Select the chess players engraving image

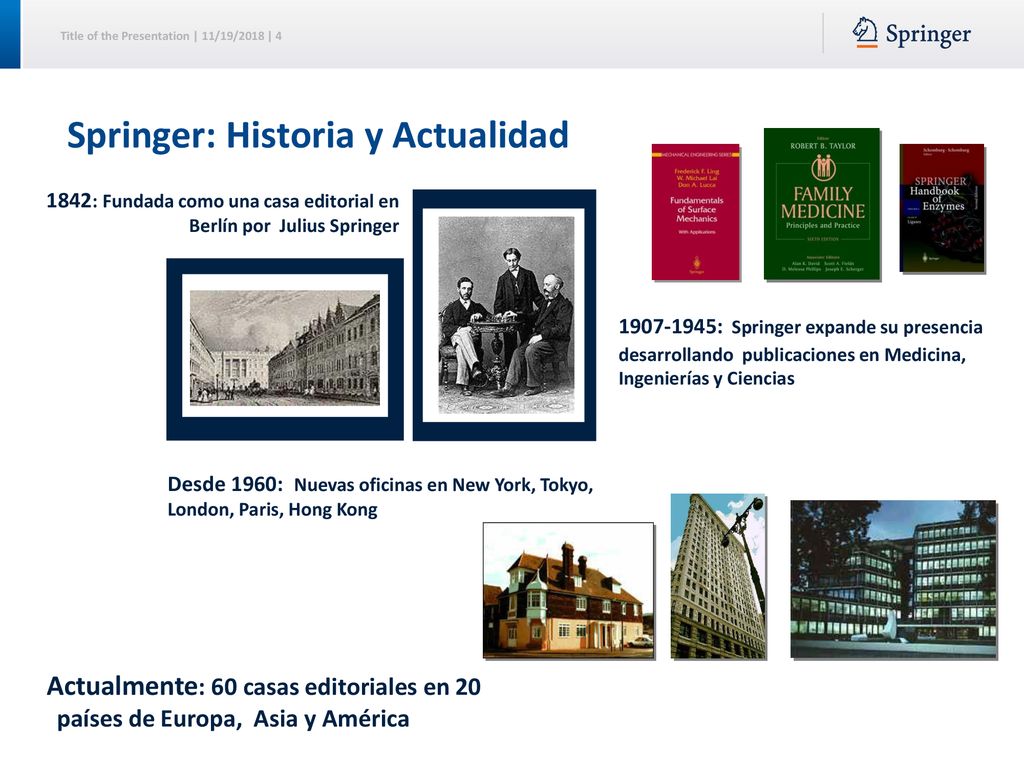tap(504, 315)
